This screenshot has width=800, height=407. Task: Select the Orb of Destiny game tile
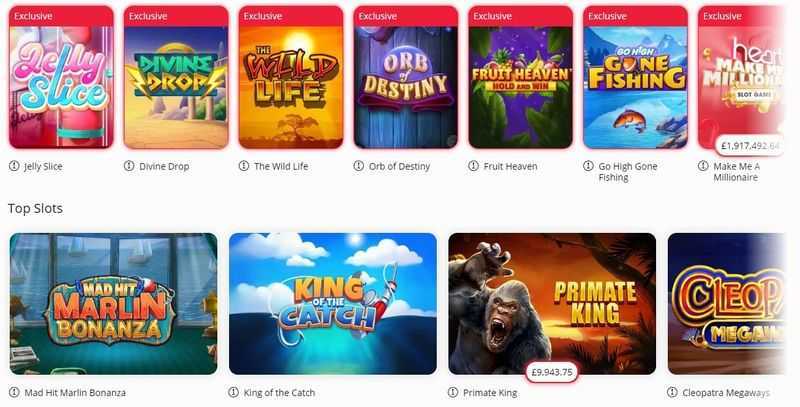click(406, 77)
